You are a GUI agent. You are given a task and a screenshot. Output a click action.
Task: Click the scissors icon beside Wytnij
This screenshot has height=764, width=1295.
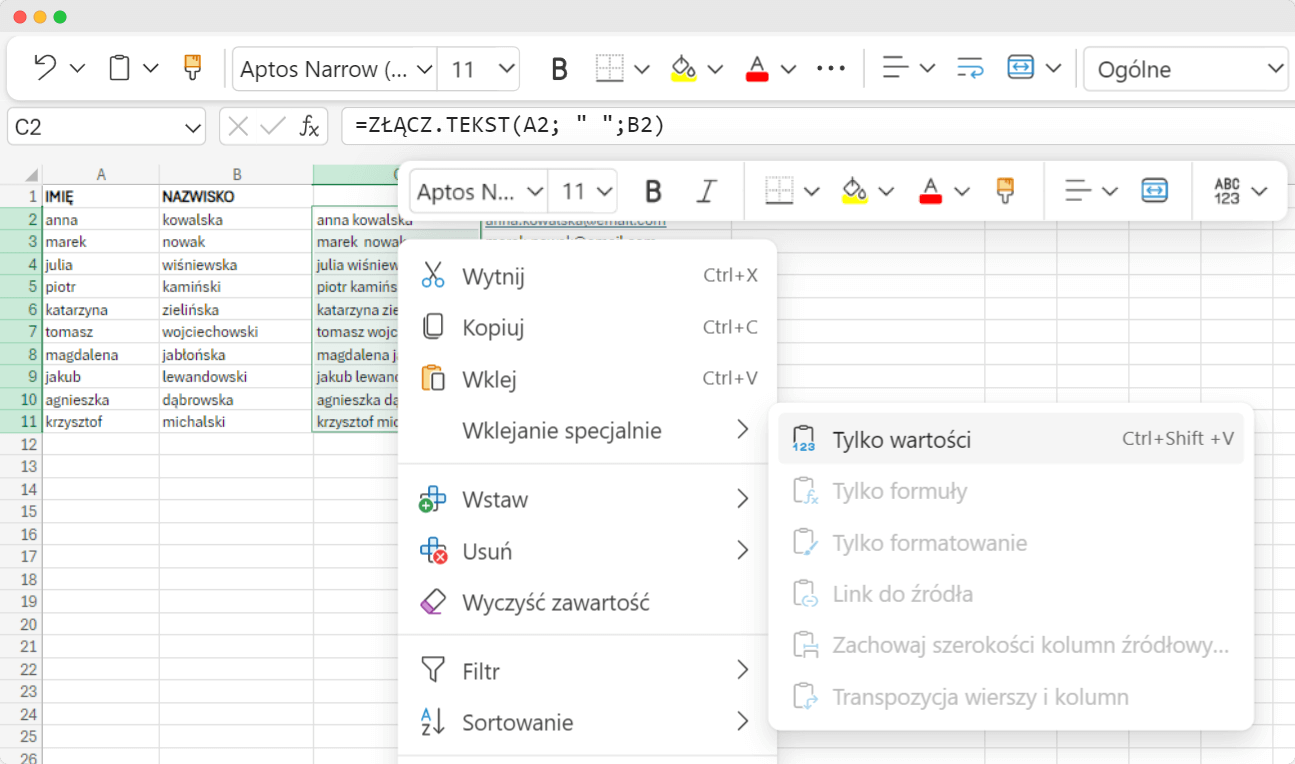[x=433, y=275]
